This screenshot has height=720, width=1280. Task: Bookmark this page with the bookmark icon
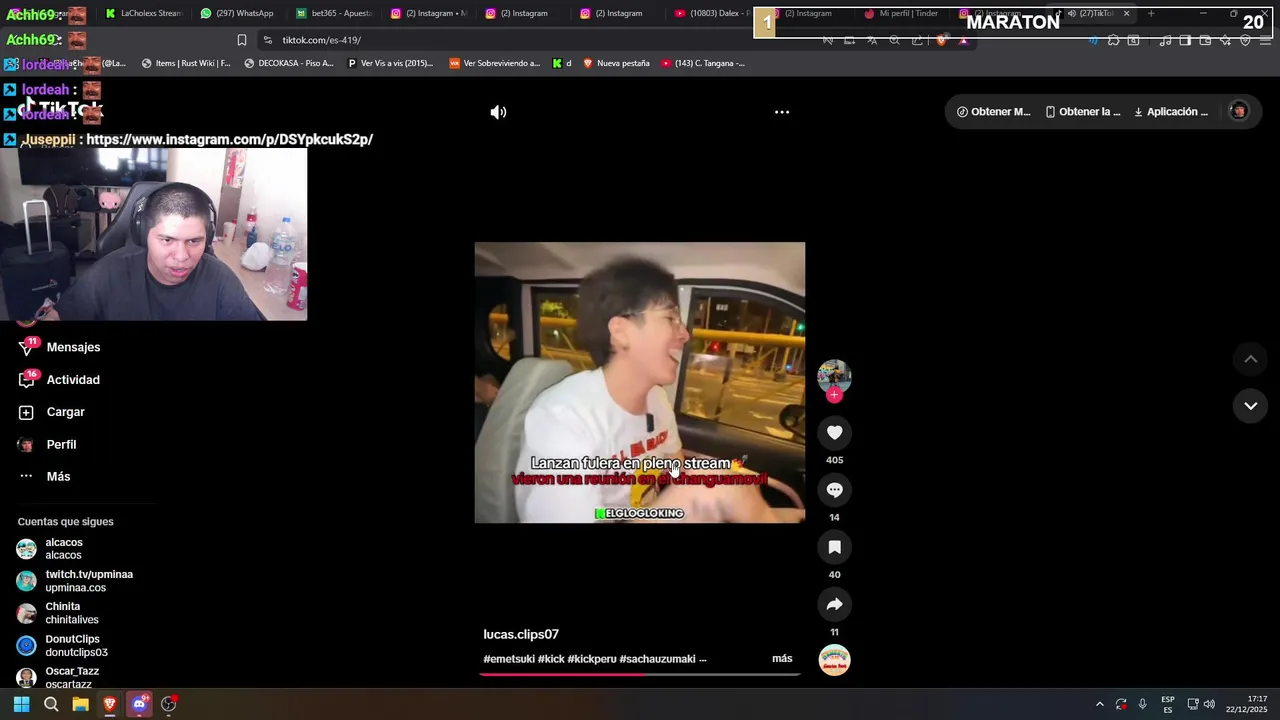[x=242, y=40]
